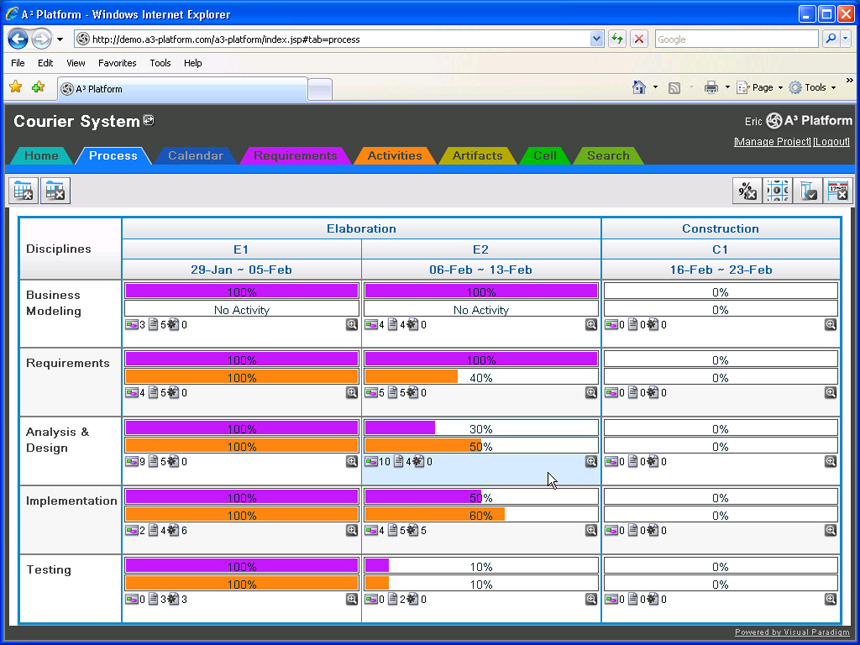Open the Tools dropdown in command bar
This screenshot has height=645, width=860.
tap(813, 88)
